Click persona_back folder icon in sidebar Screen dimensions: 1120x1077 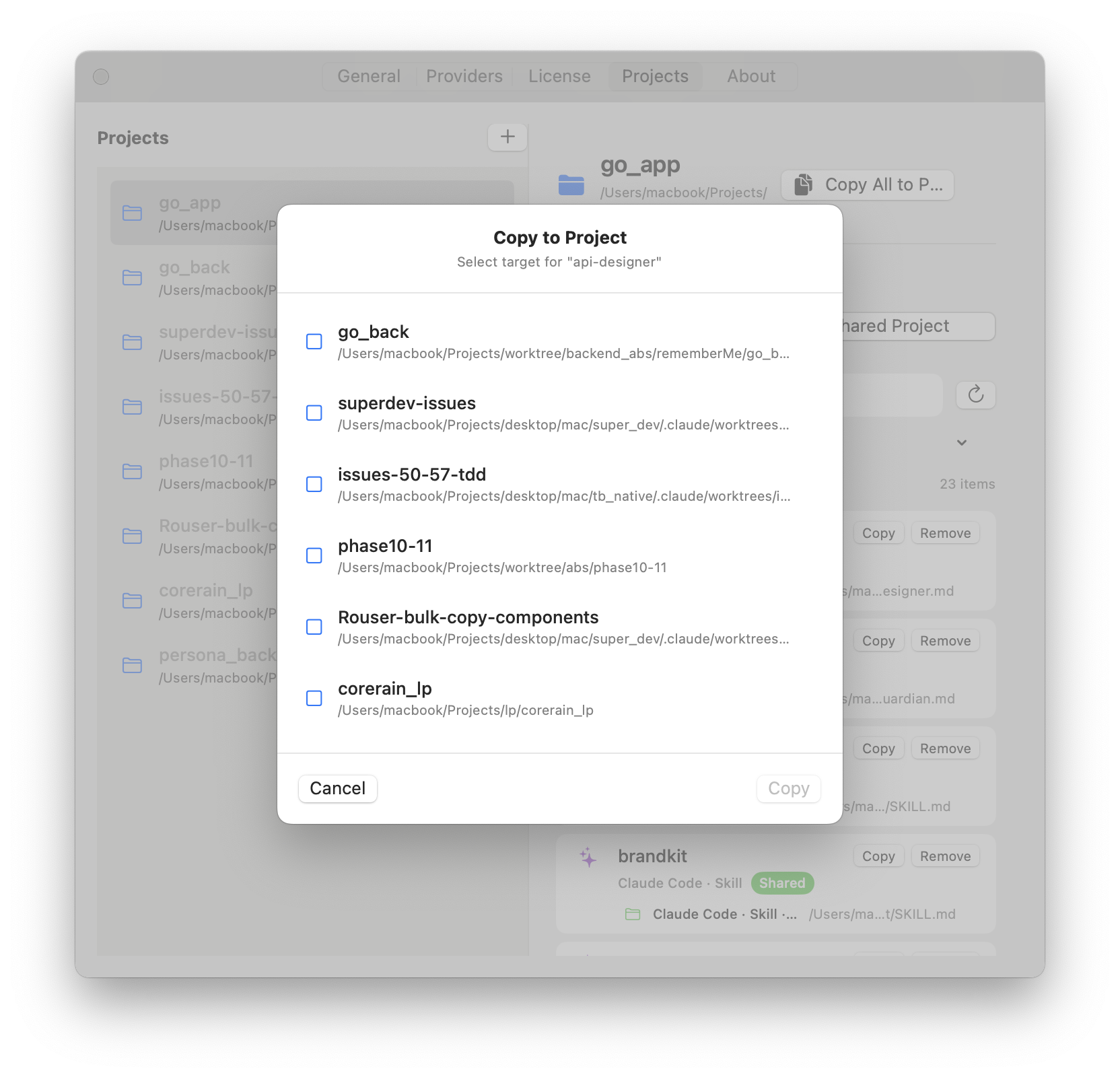pyautogui.click(x=133, y=666)
